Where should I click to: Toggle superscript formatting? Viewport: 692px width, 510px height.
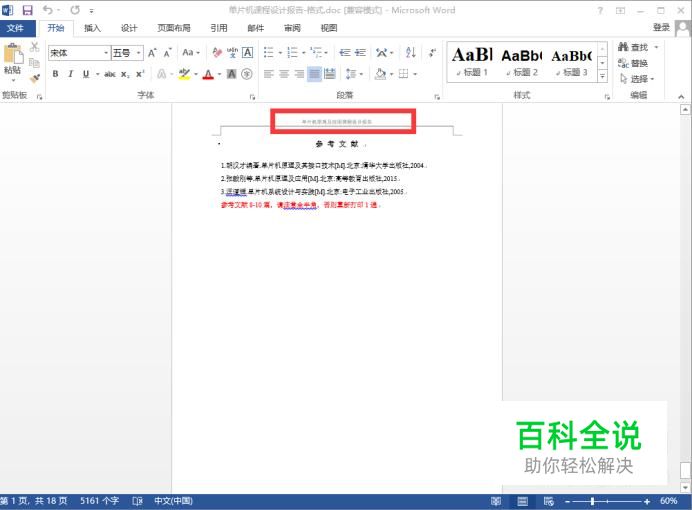point(140,74)
